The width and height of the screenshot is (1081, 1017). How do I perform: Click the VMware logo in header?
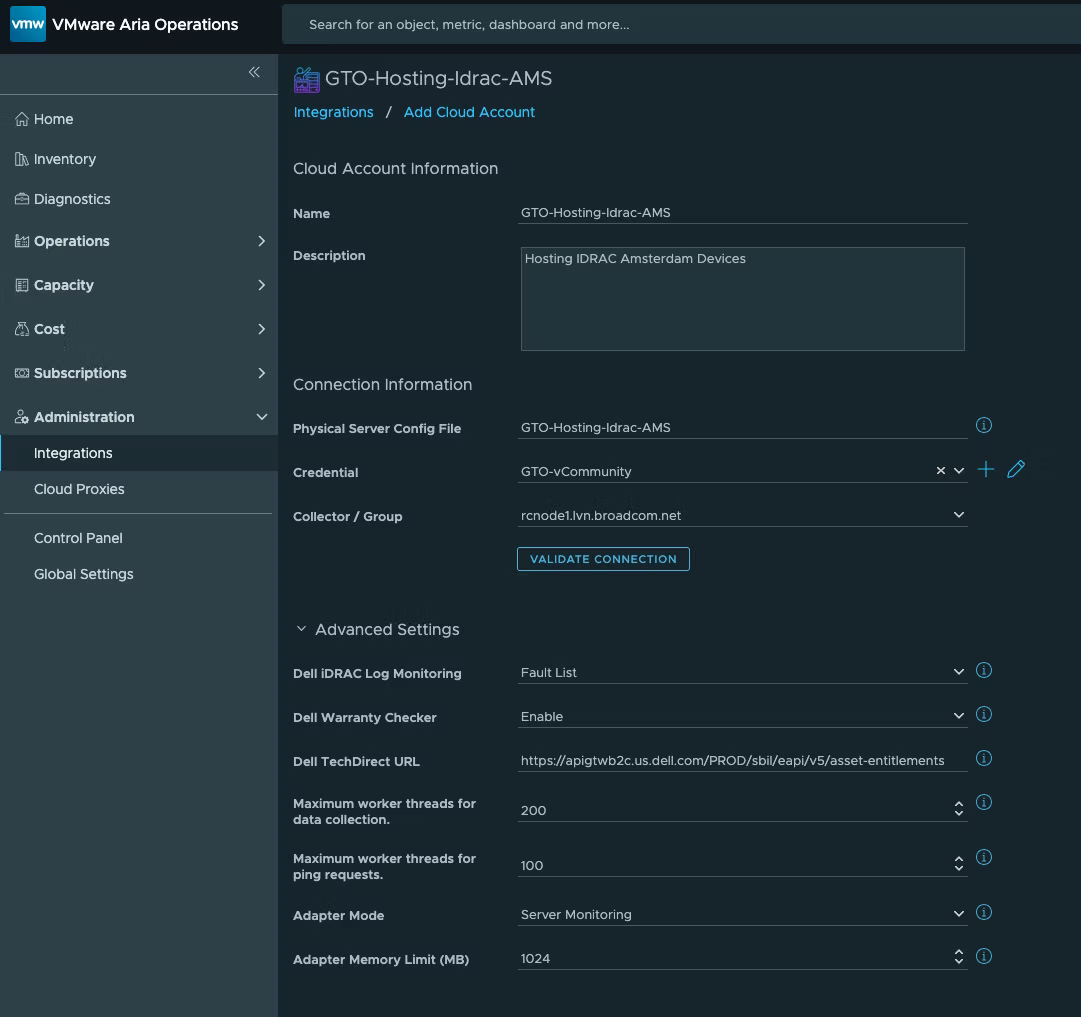[x=28, y=24]
